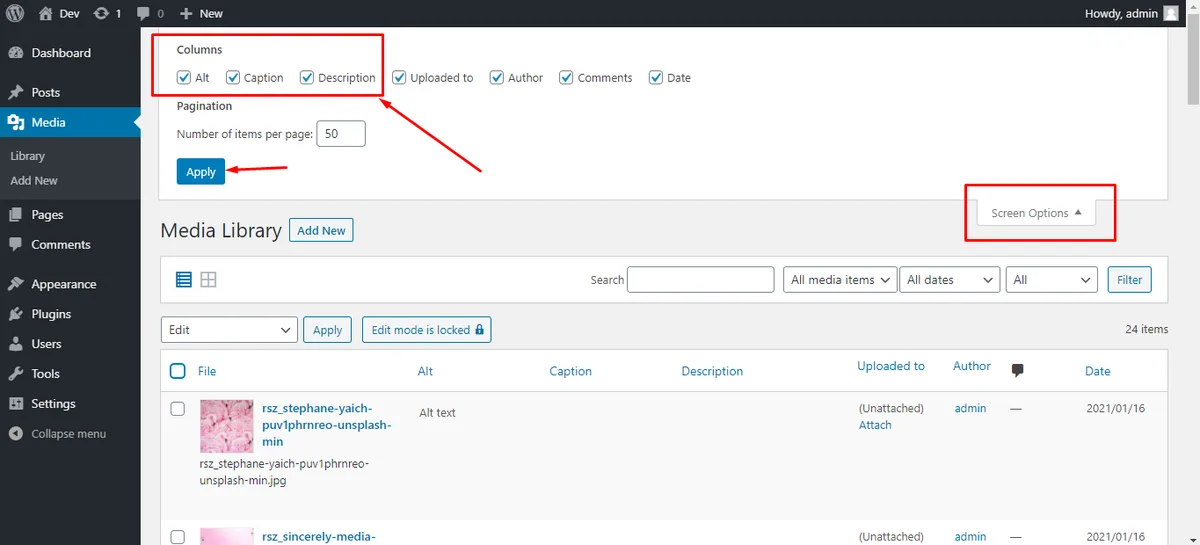Open the Library submenu item

tap(28, 156)
